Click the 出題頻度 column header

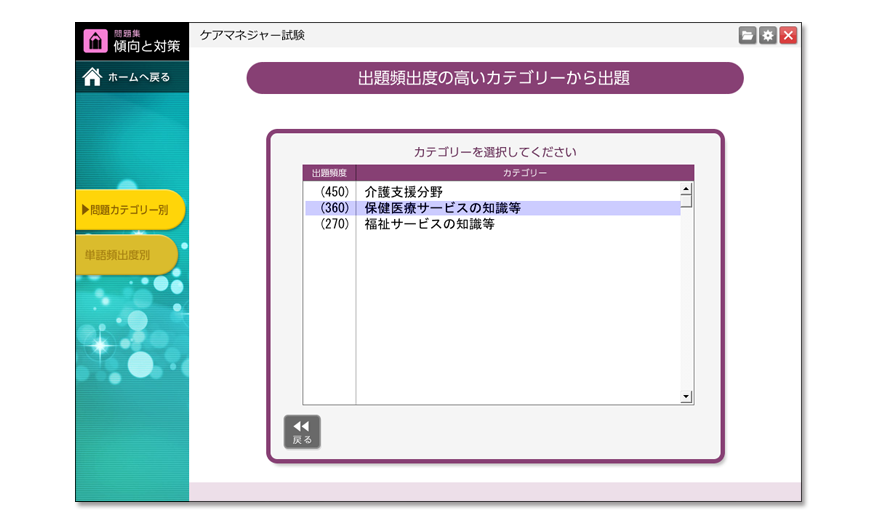329,173
